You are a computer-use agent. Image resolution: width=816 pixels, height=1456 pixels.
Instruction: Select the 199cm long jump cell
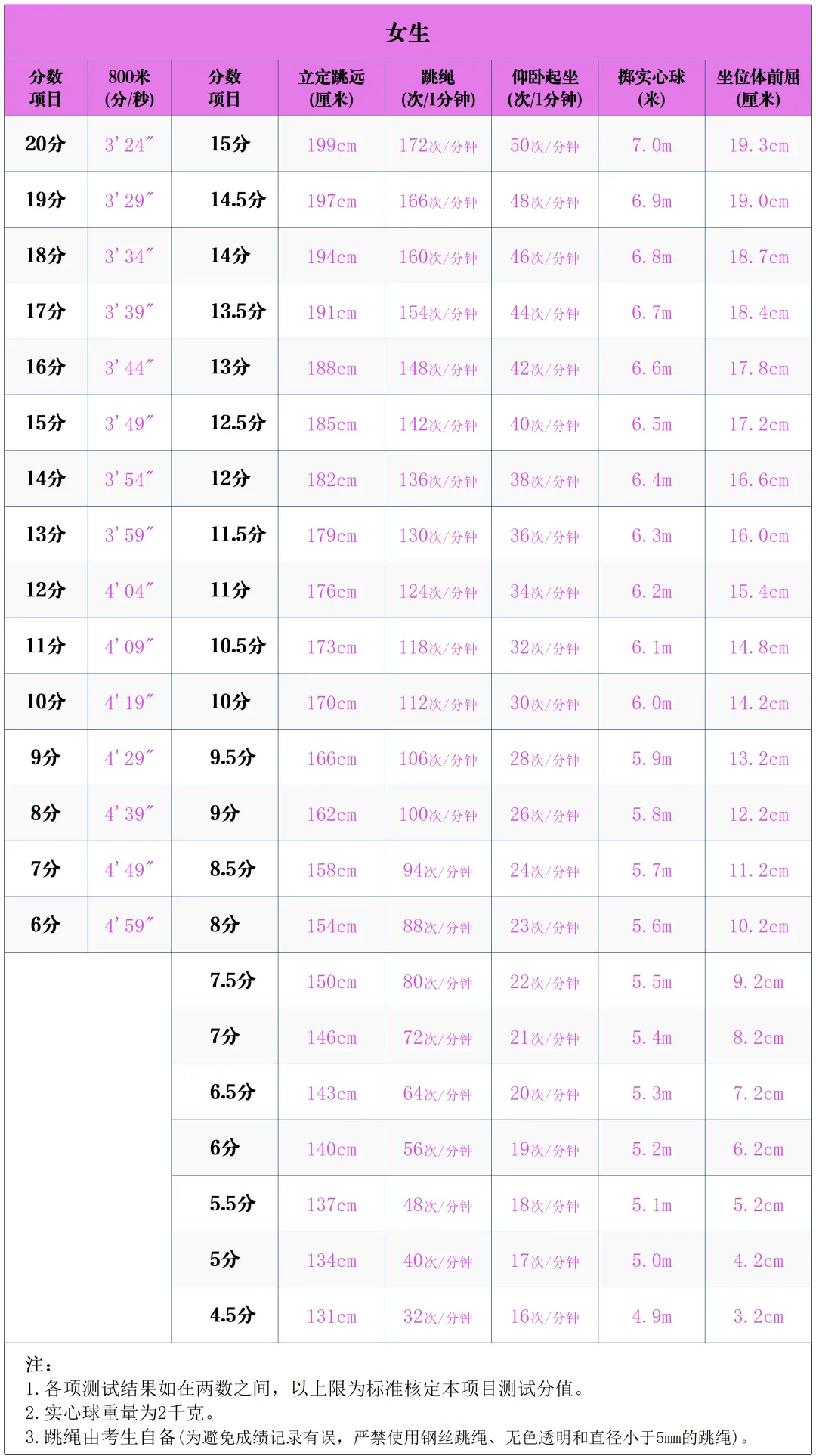[x=331, y=145]
